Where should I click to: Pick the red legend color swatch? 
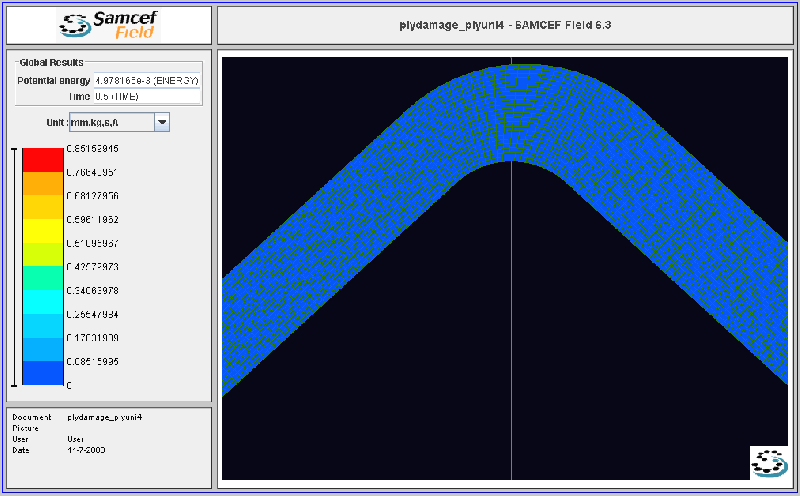coord(43,160)
